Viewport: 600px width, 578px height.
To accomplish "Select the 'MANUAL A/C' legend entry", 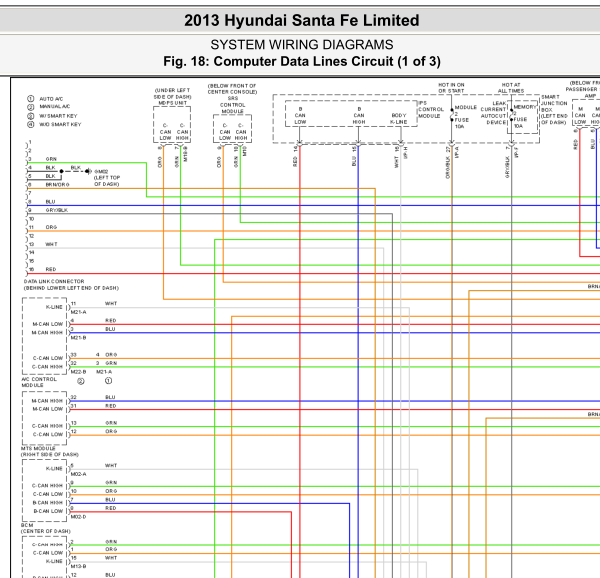I will pos(49,107).
